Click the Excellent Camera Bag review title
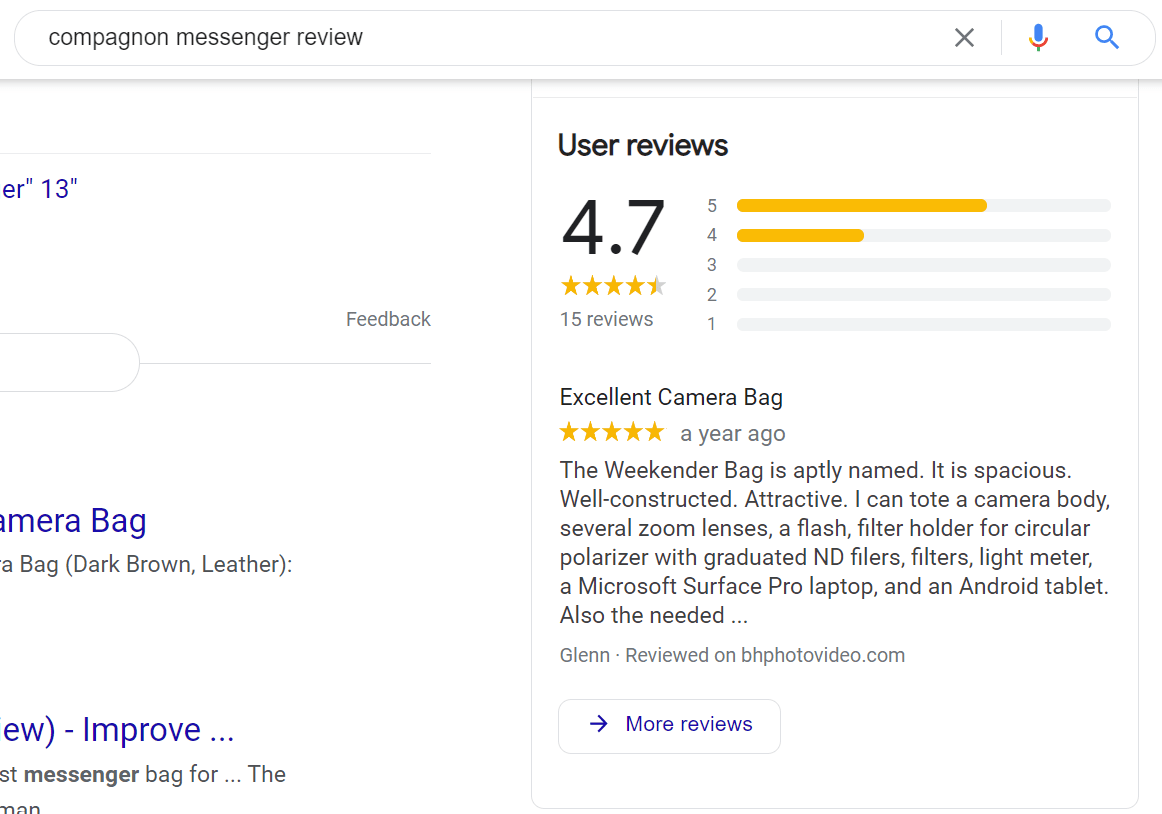The image size is (1162, 814). (x=671, y=397)
